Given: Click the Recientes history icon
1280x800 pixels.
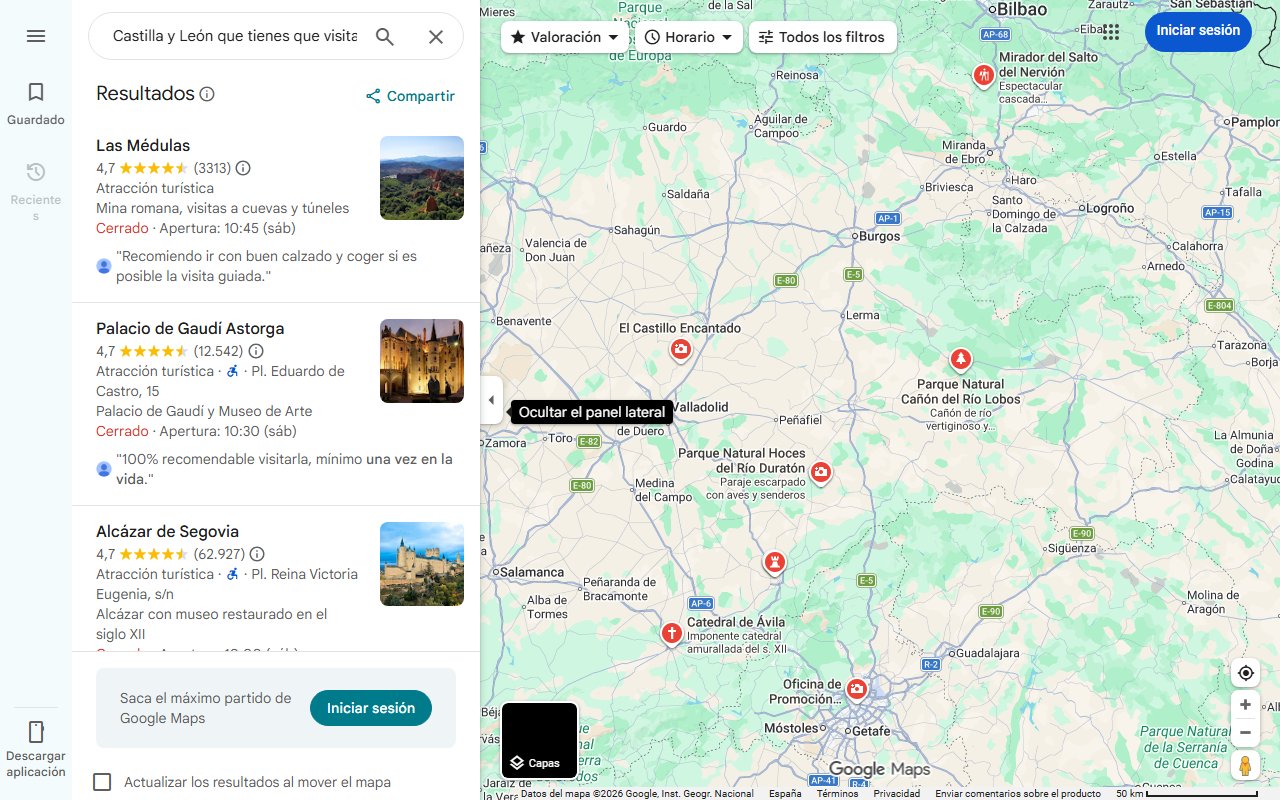Looking at the screenshot, I should 36,171.
